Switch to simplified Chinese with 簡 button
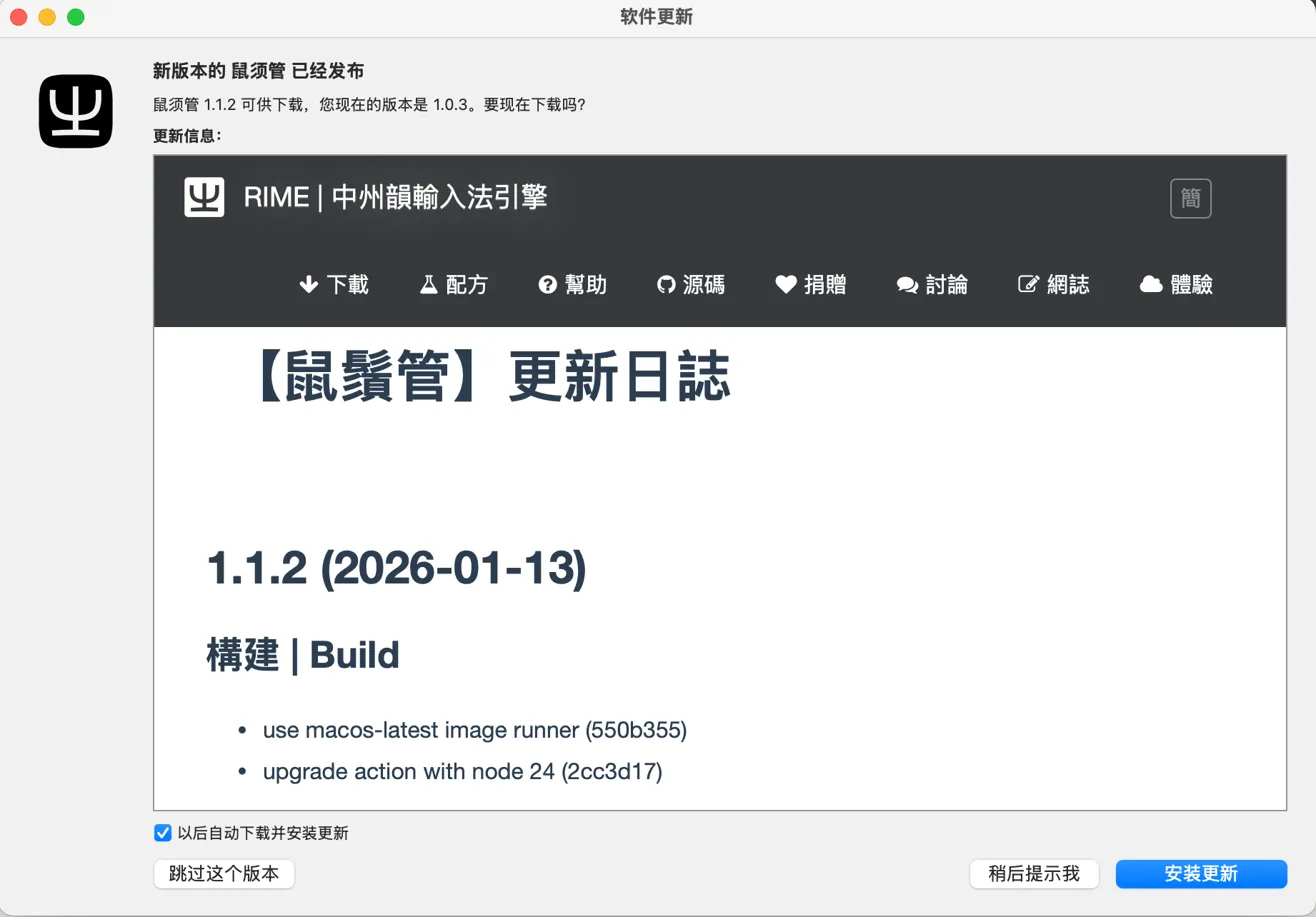 tap(1190, 198)
